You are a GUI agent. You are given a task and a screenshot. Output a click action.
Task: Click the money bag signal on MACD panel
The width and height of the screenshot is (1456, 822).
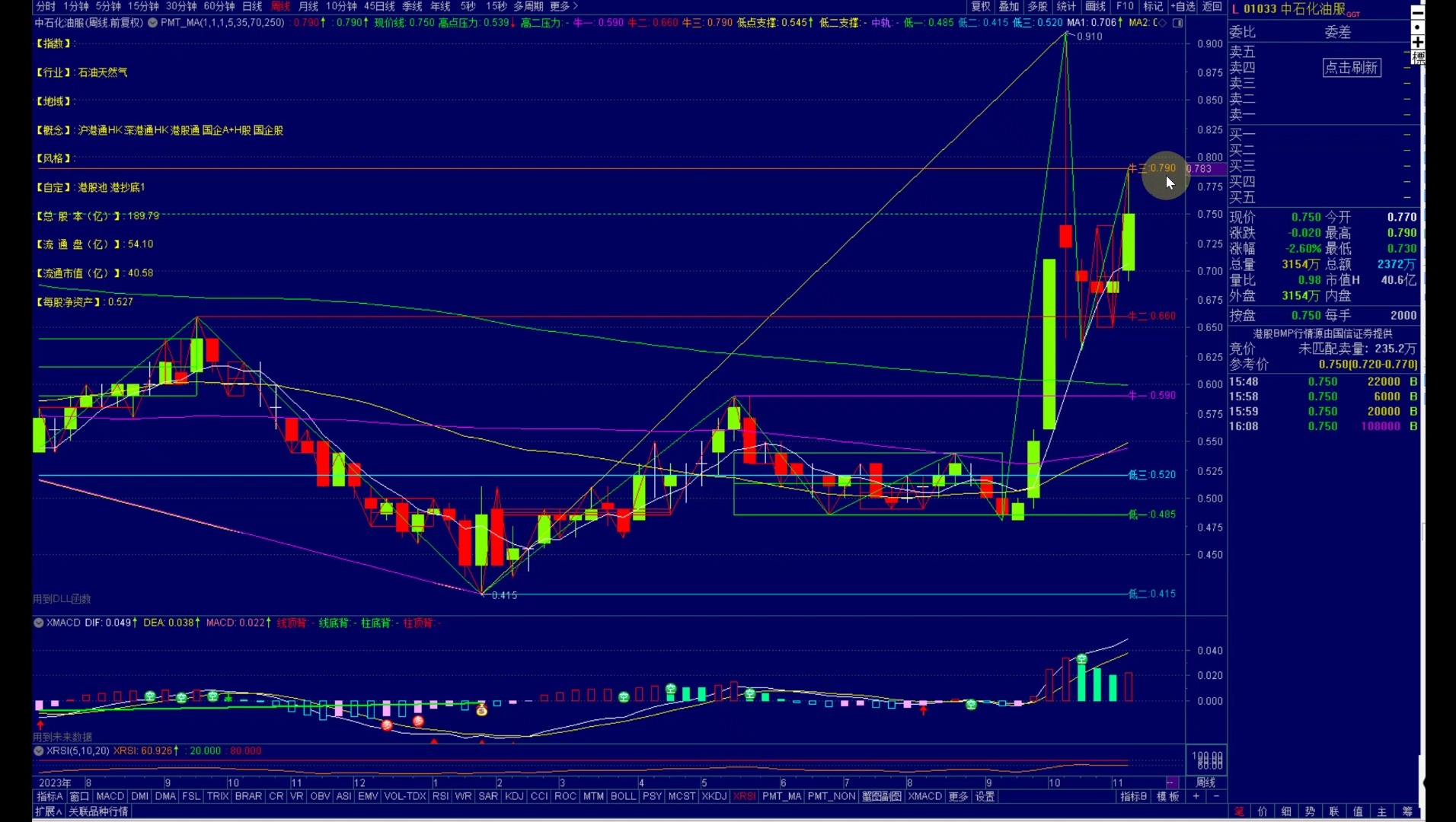tap(481, 710)
